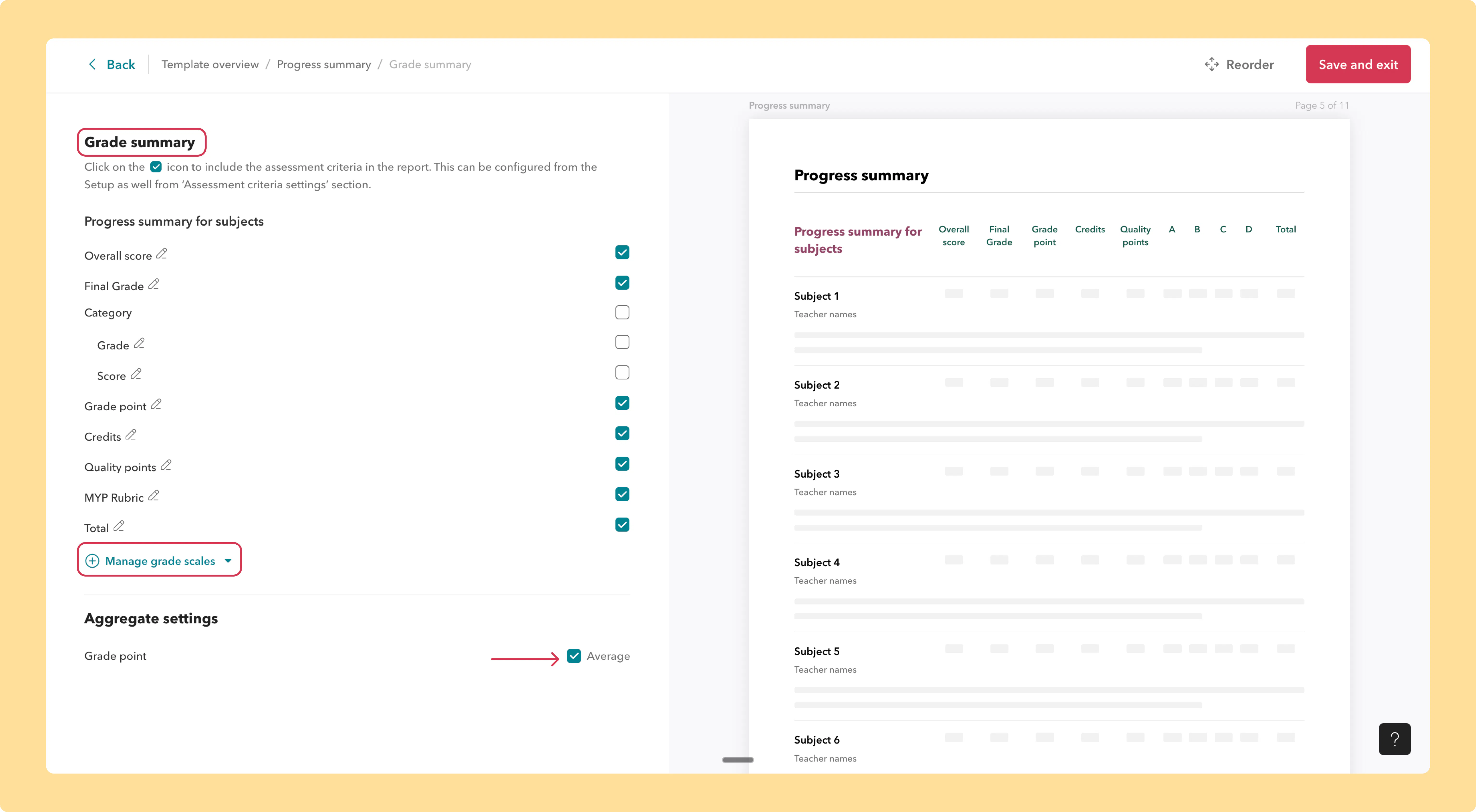Toggle the Quality points checkbox
1476x812 pixels.
[x=622, y=464]
